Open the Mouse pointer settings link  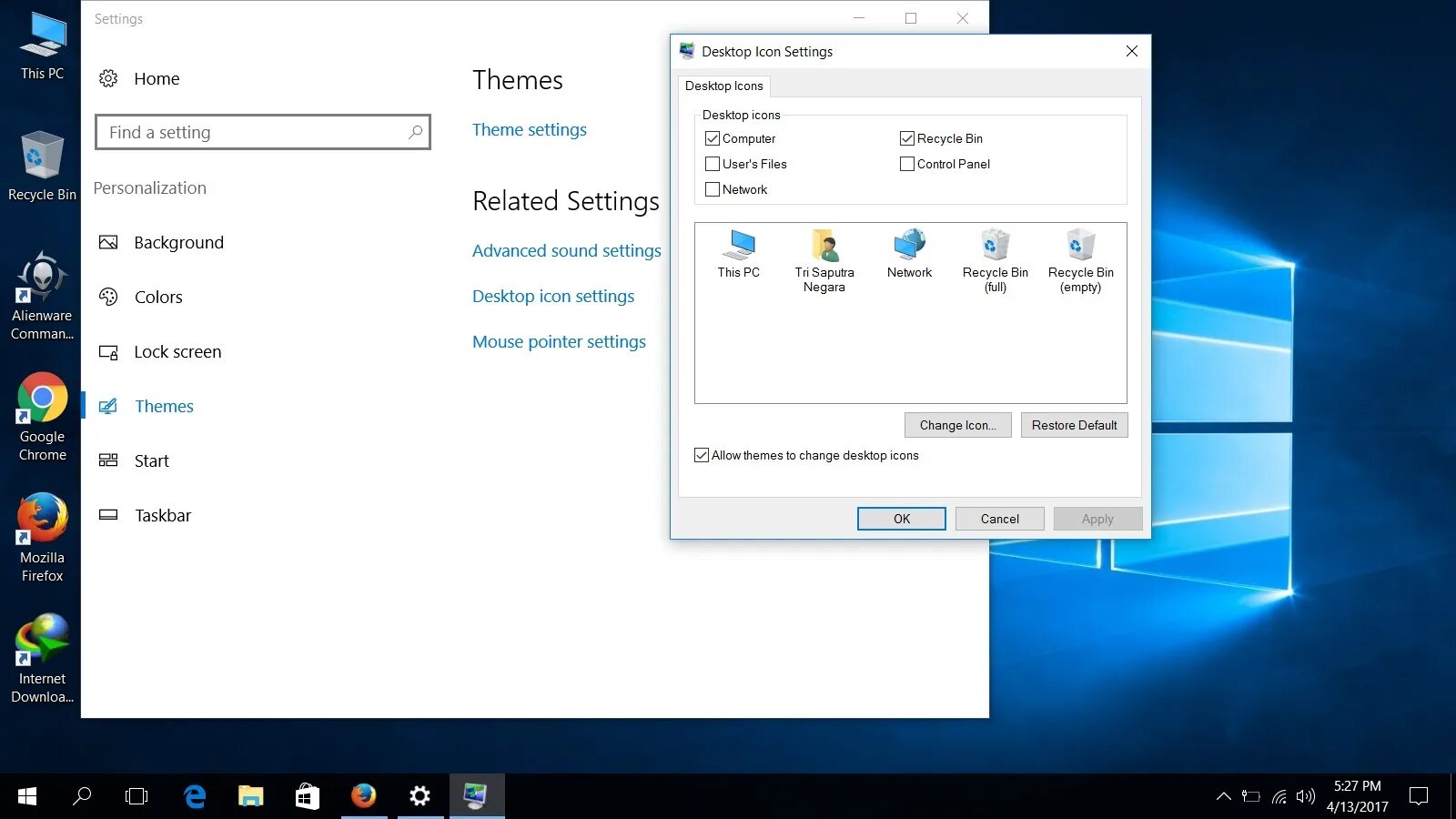click(559, 341)
